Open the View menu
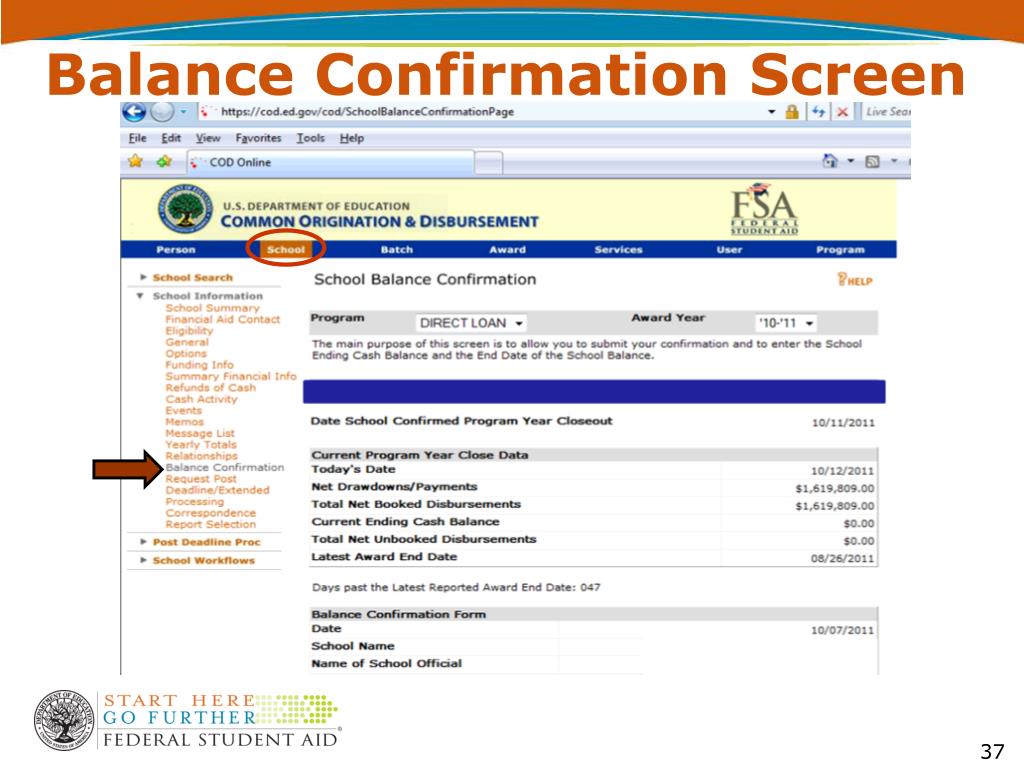 (208, 138)
